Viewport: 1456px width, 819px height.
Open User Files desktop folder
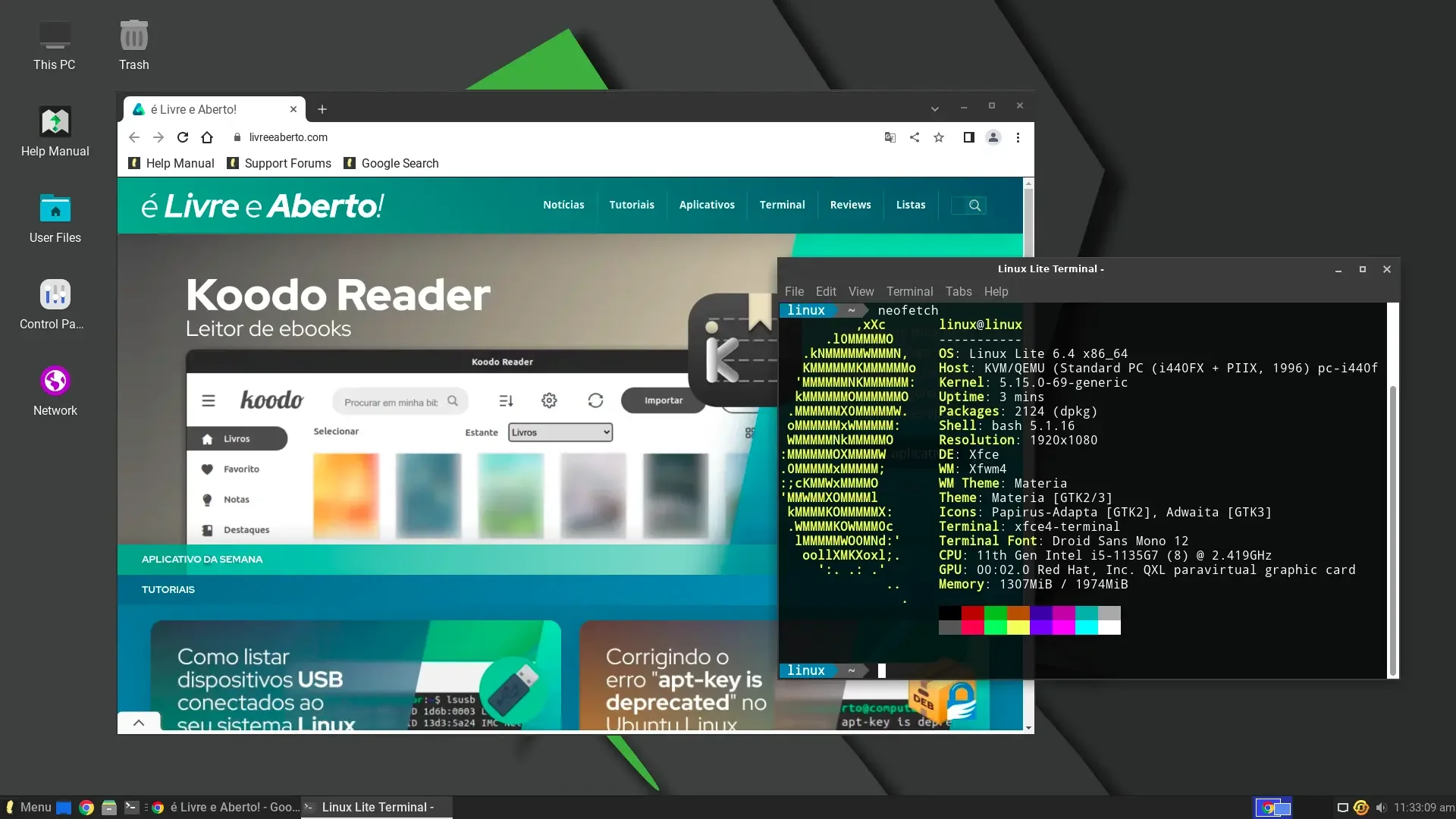pyautogui.click(x=55, y=218)
